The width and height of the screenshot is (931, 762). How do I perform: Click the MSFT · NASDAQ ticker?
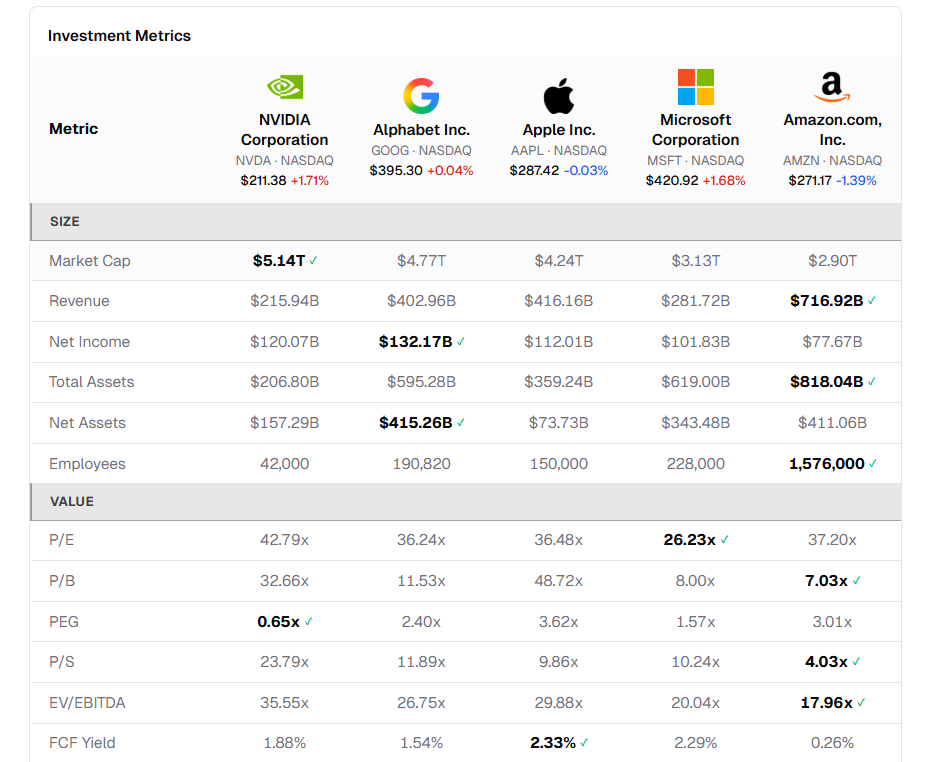click(x=695, y=160)
